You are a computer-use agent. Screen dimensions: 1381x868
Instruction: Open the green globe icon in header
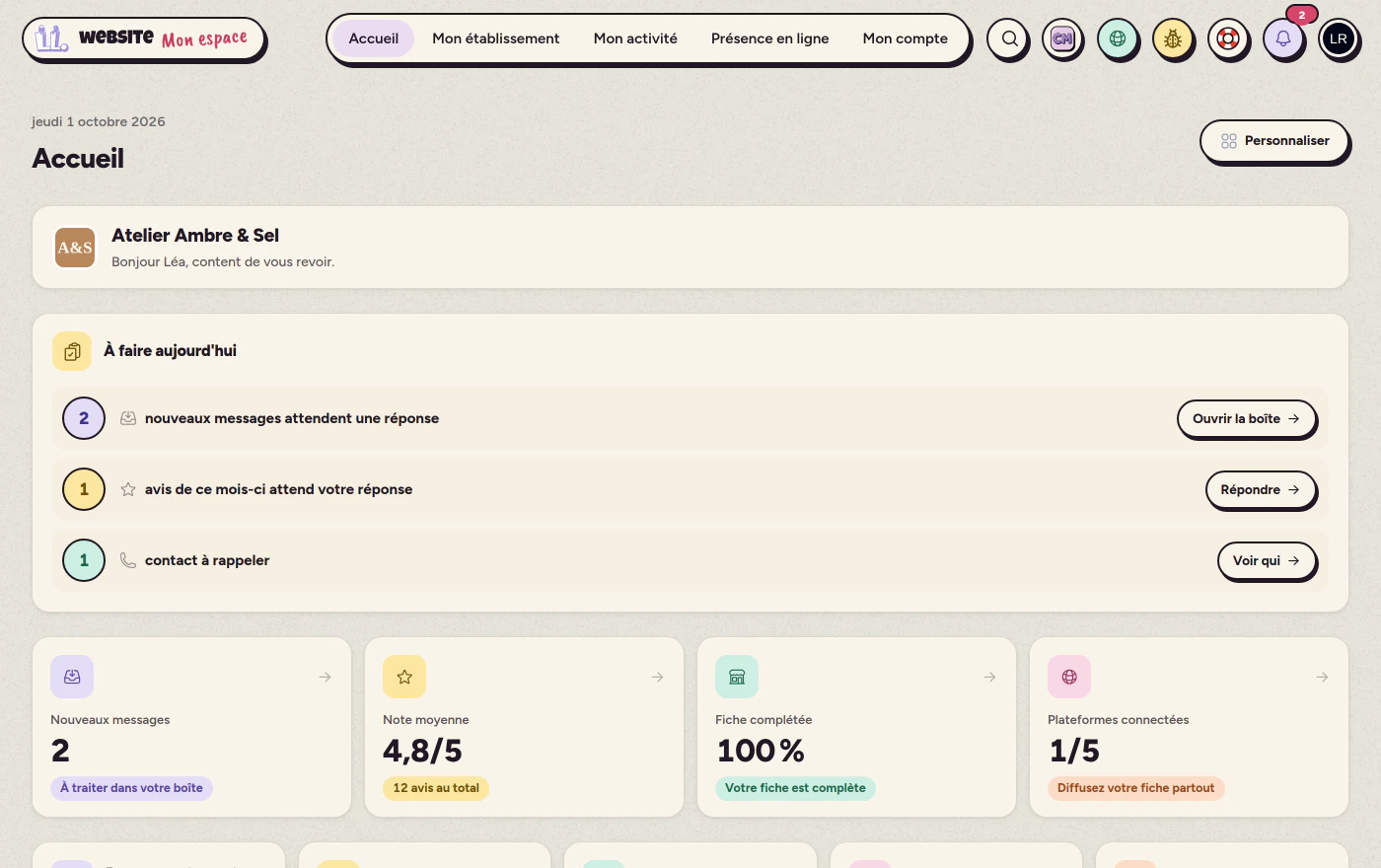(x=1118, y=39)
